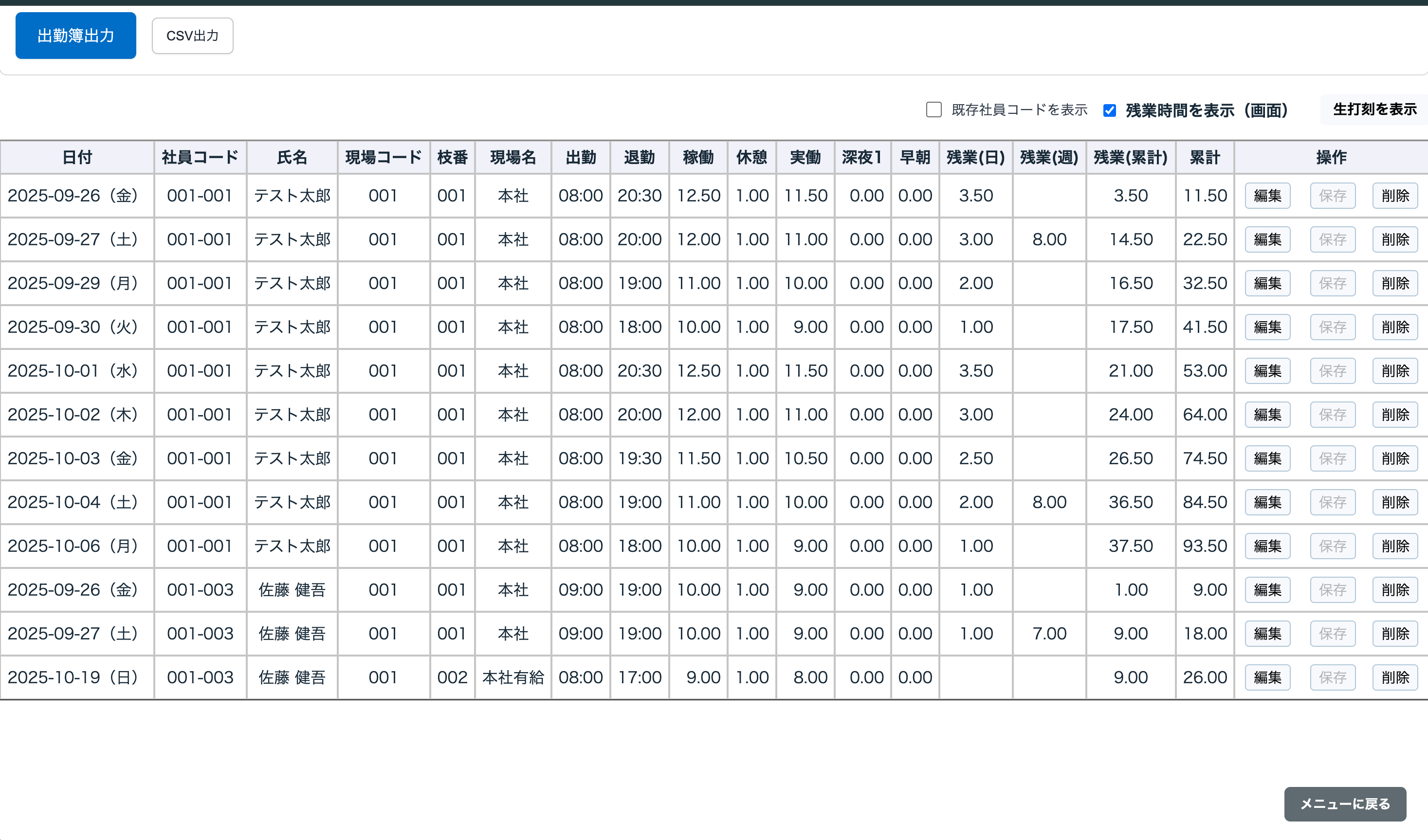Viewport: 1428px width, 840px height.
Task: Click 編集 for 2025-09-29 row
Action: [x=1267, y=283]
